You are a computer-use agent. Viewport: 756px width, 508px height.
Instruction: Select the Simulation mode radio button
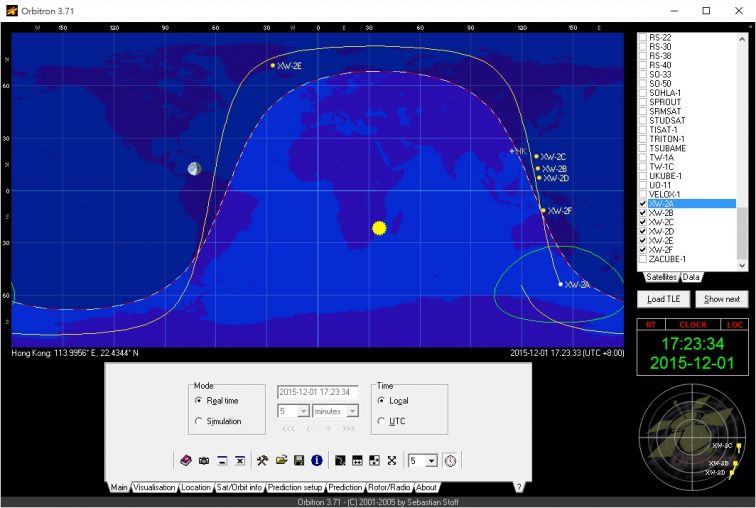[x=199, y=421]
